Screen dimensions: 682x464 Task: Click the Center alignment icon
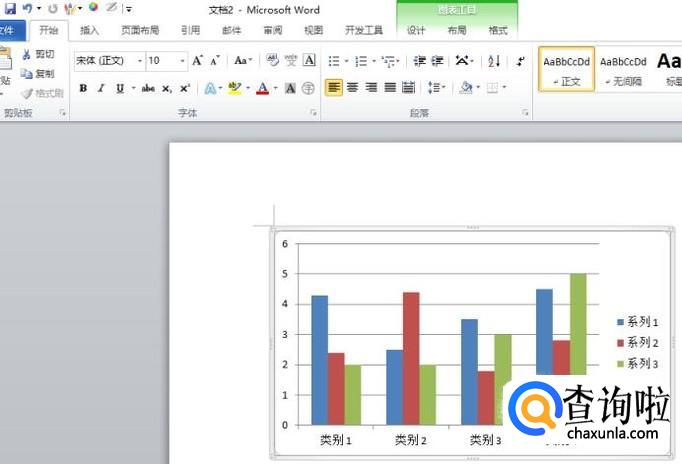(x=352, y=88)
